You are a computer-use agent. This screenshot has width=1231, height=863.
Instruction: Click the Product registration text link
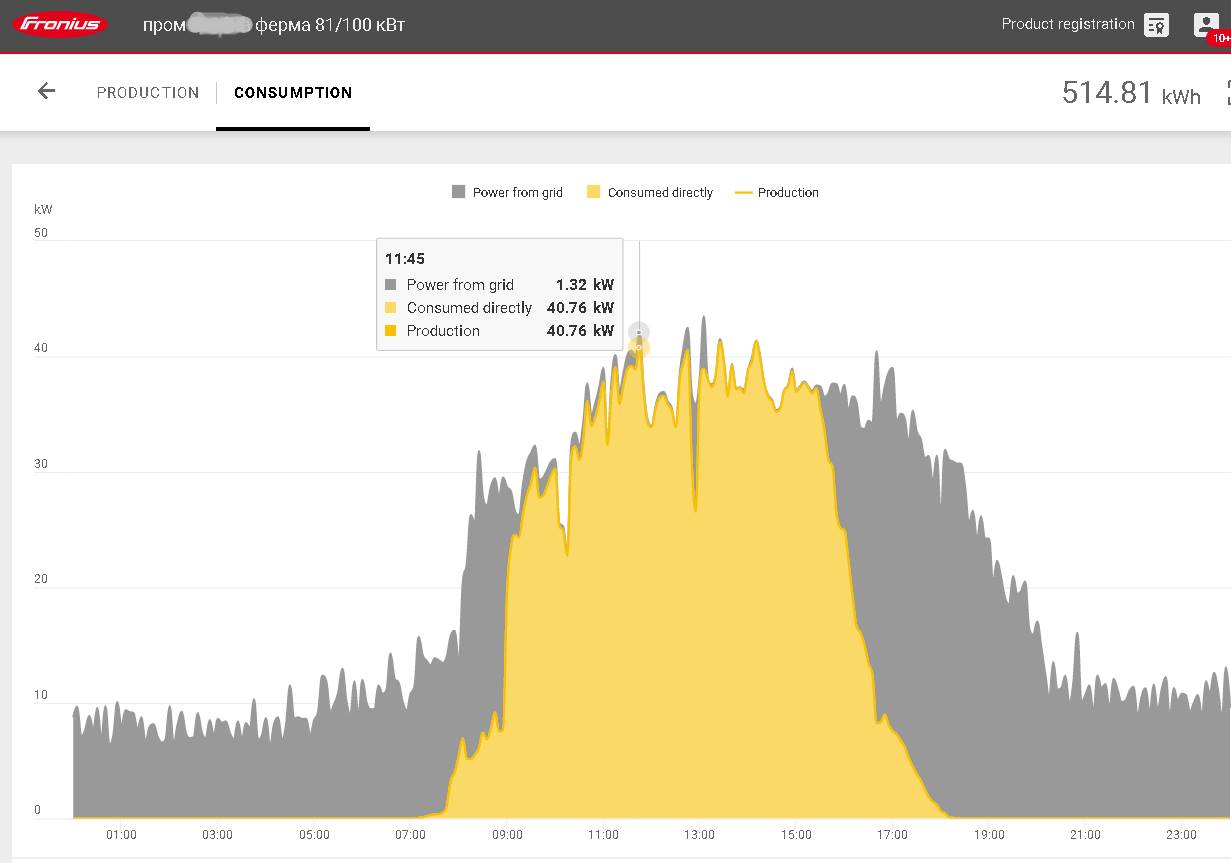click(1067, 24)
